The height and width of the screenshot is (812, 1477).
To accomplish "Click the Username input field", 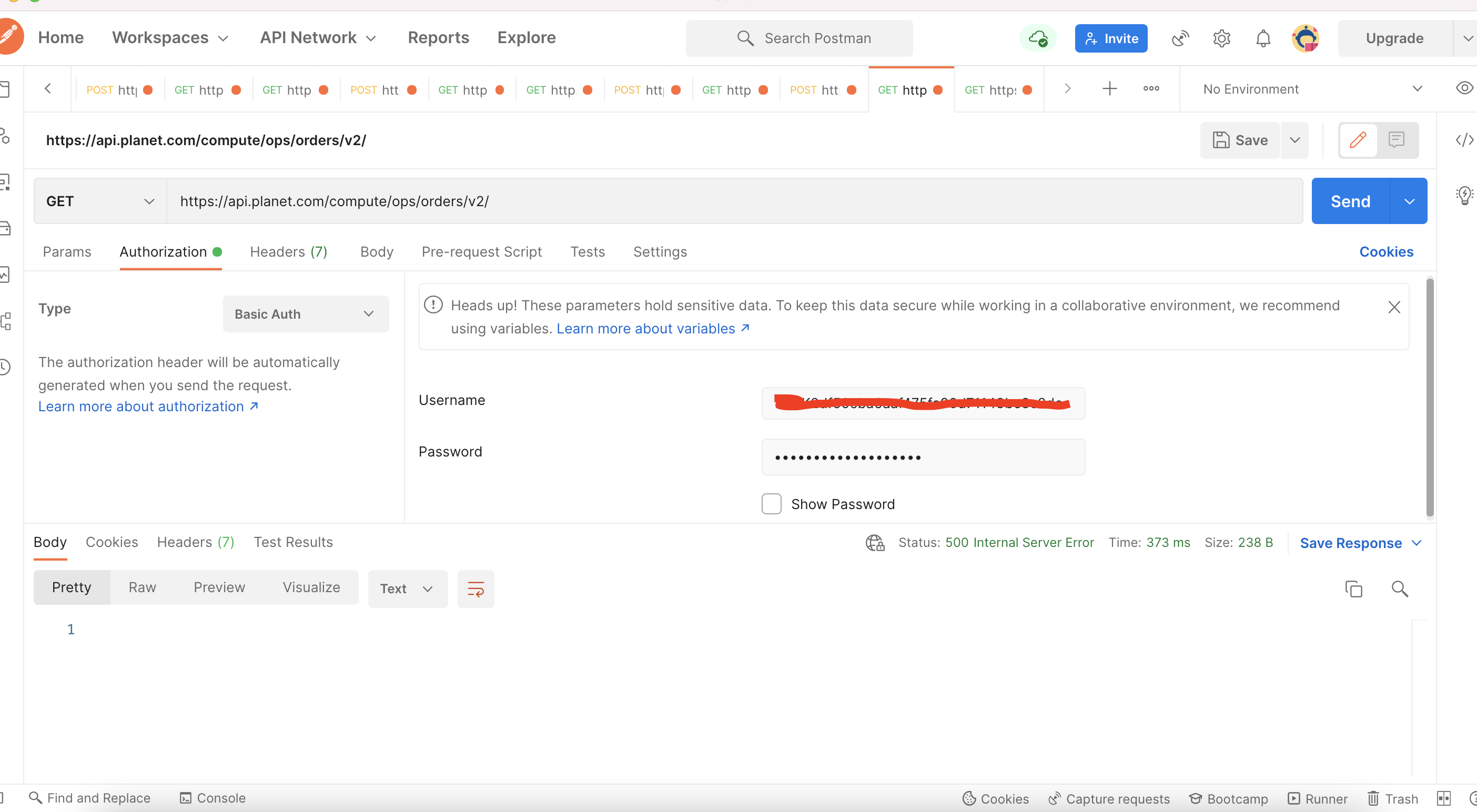I will 923,403.
